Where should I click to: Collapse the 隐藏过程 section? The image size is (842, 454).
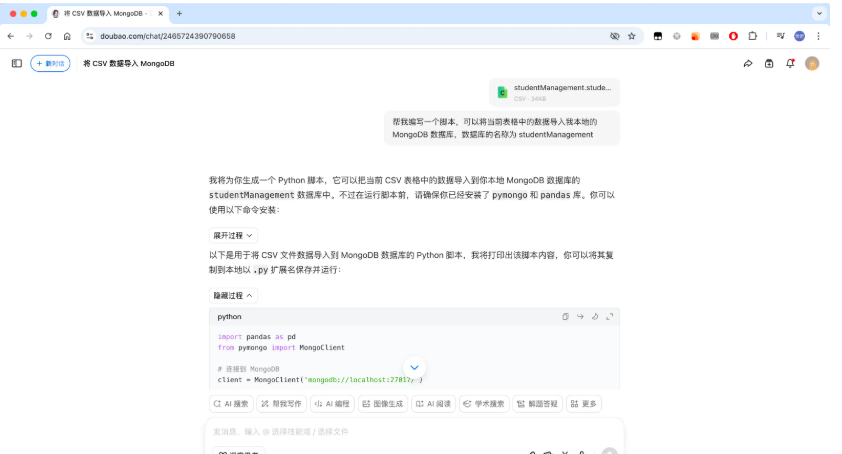click(x=233, y=296)
